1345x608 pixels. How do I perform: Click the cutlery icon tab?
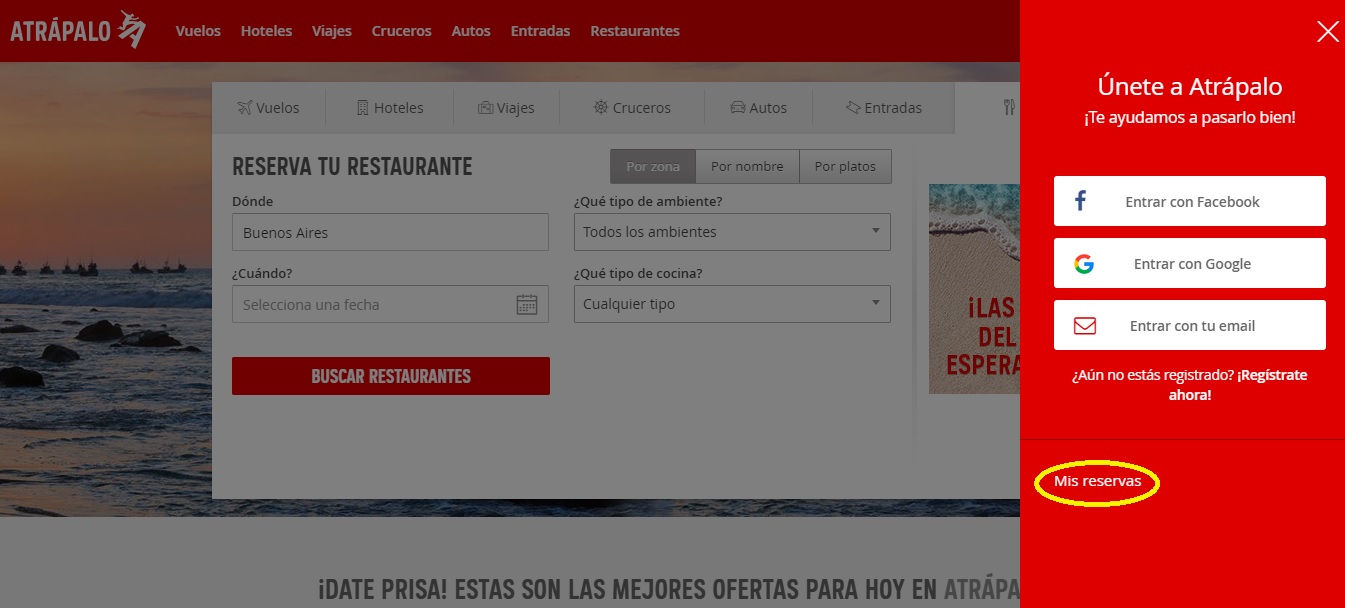click(1010, 107)
